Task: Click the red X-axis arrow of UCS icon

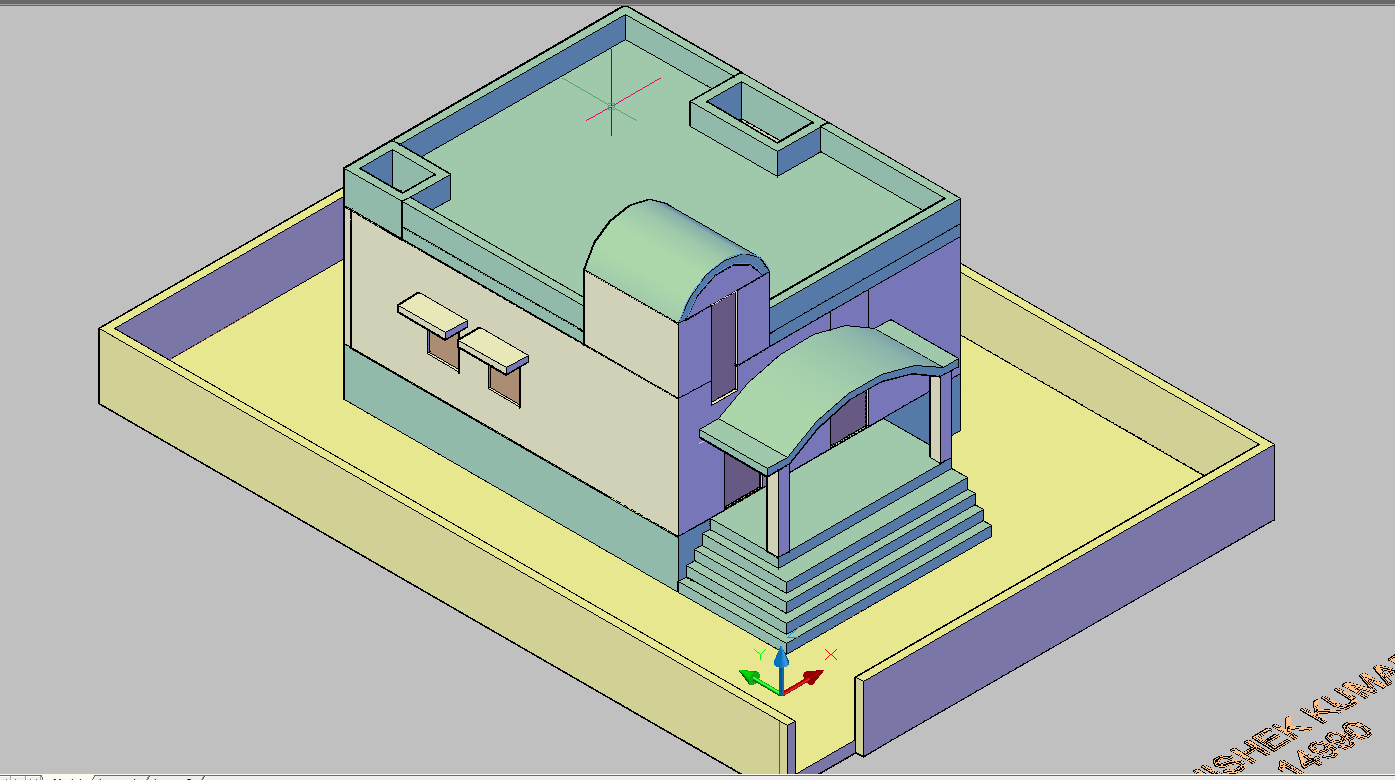Action: tap(808, 680)
